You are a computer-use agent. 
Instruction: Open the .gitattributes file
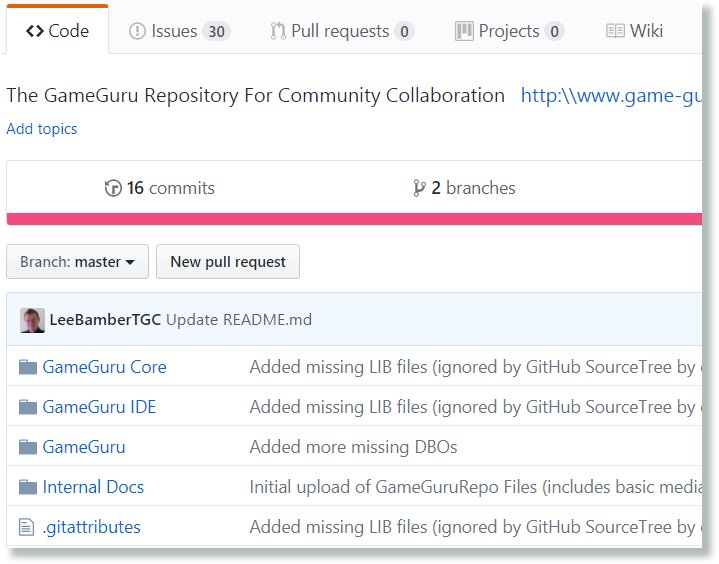coord(91,527)
